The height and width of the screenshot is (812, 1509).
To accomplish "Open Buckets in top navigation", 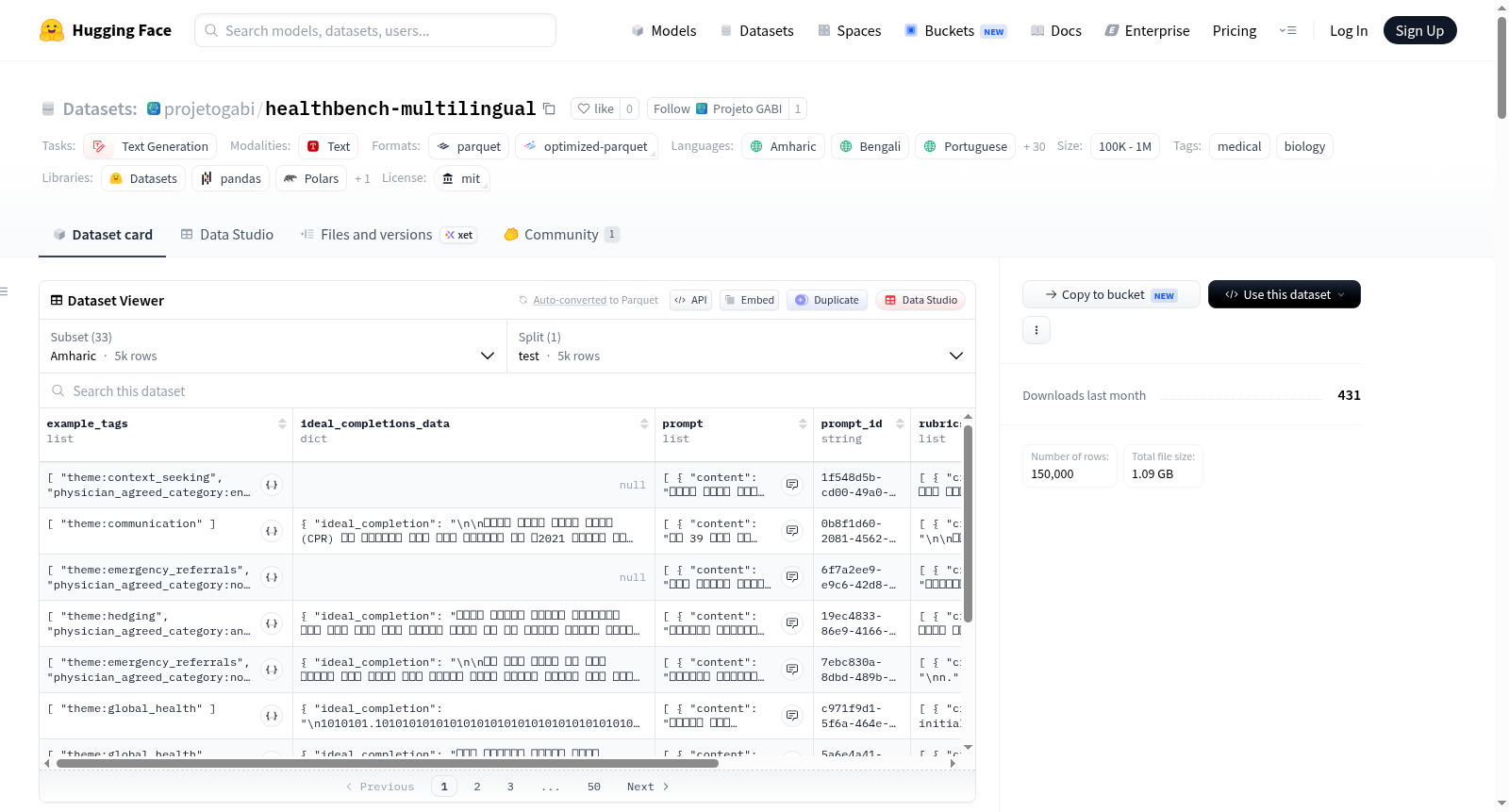I will [955, 30].
